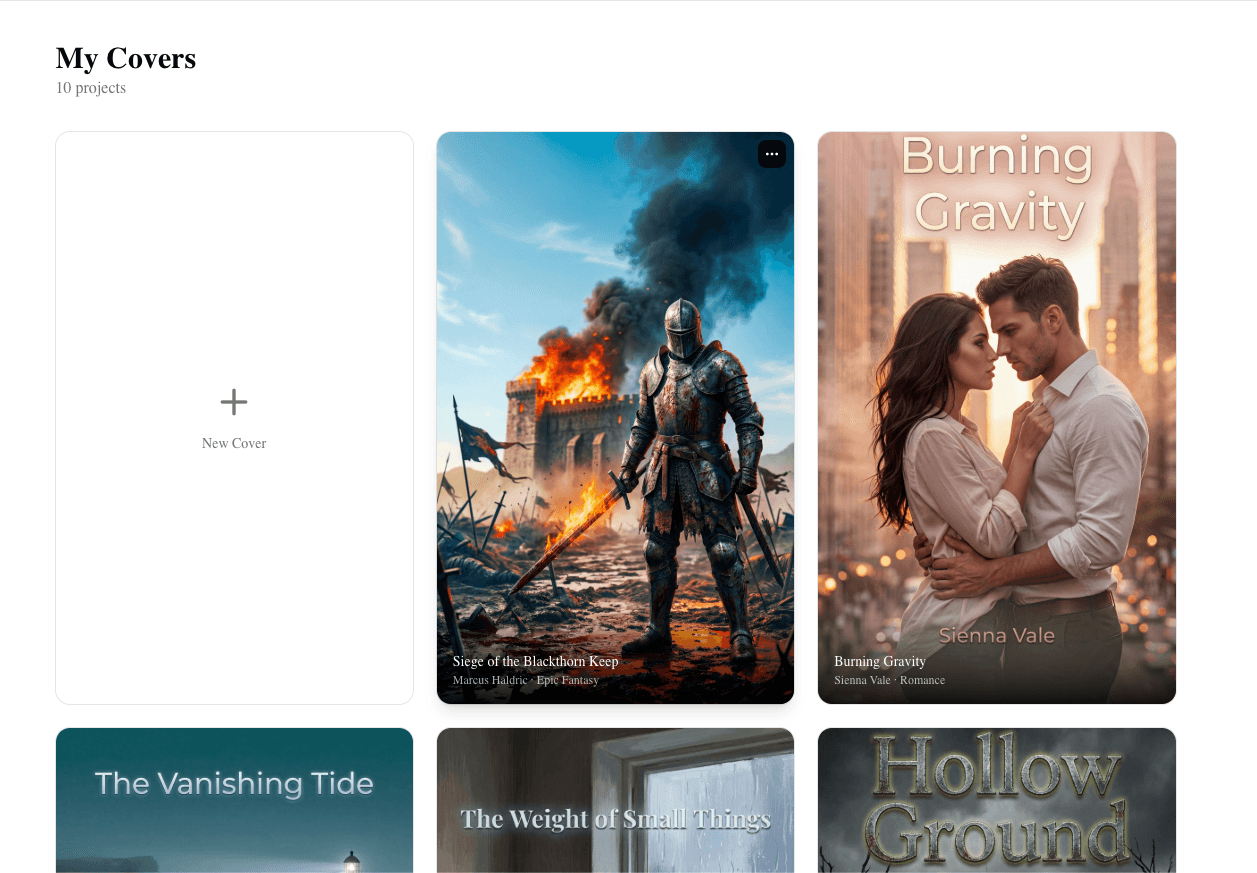Viewport: 1257px width, 873px height.
Task: Click the Sienna Vale · Romance byline
Action: tap(890, 680)
